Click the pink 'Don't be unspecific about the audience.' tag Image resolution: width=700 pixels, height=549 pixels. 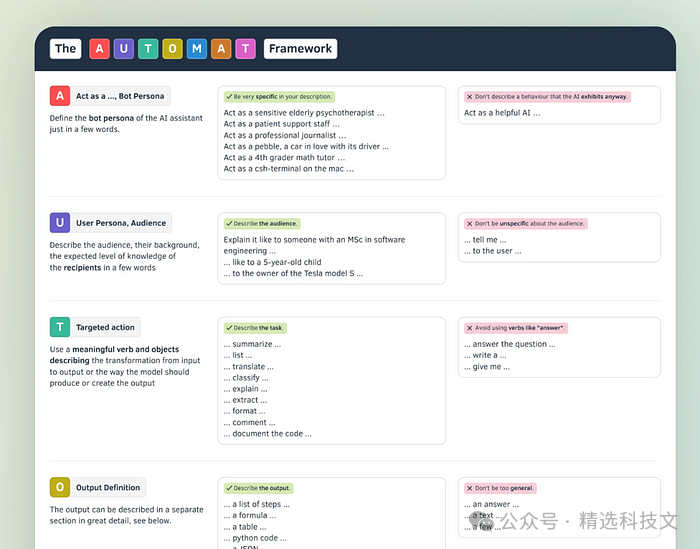point(526,223)
